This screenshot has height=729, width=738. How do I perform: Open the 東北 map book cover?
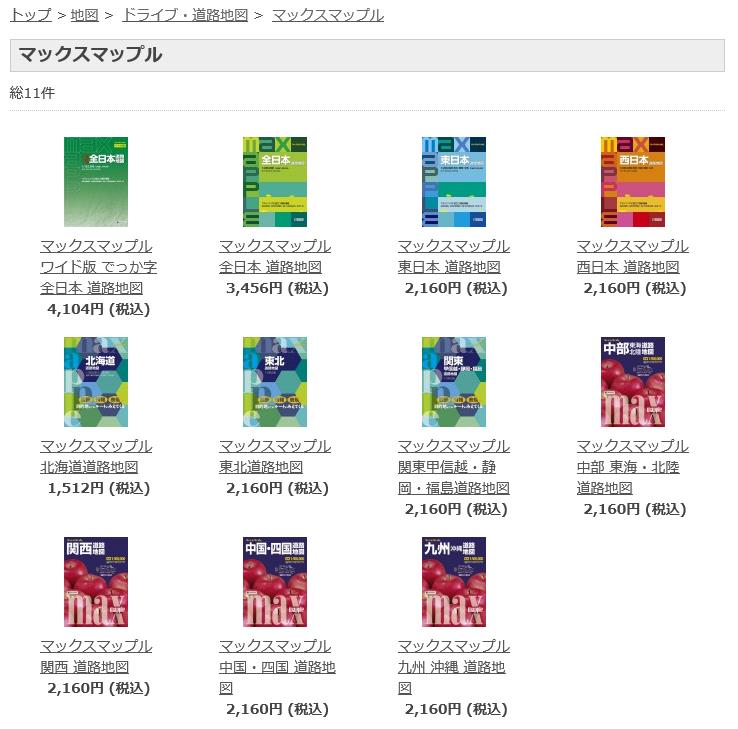(x=275, y=382)
